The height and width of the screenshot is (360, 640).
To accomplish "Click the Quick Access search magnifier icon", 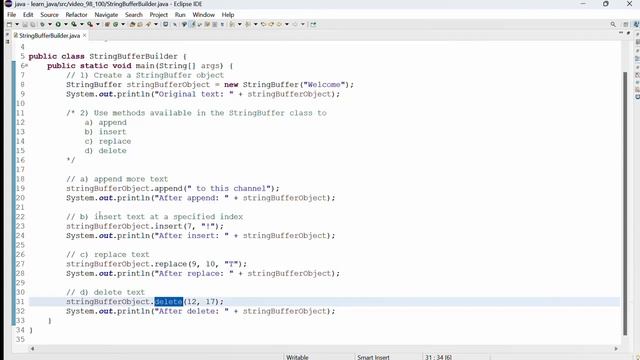I will click(613, 24).
